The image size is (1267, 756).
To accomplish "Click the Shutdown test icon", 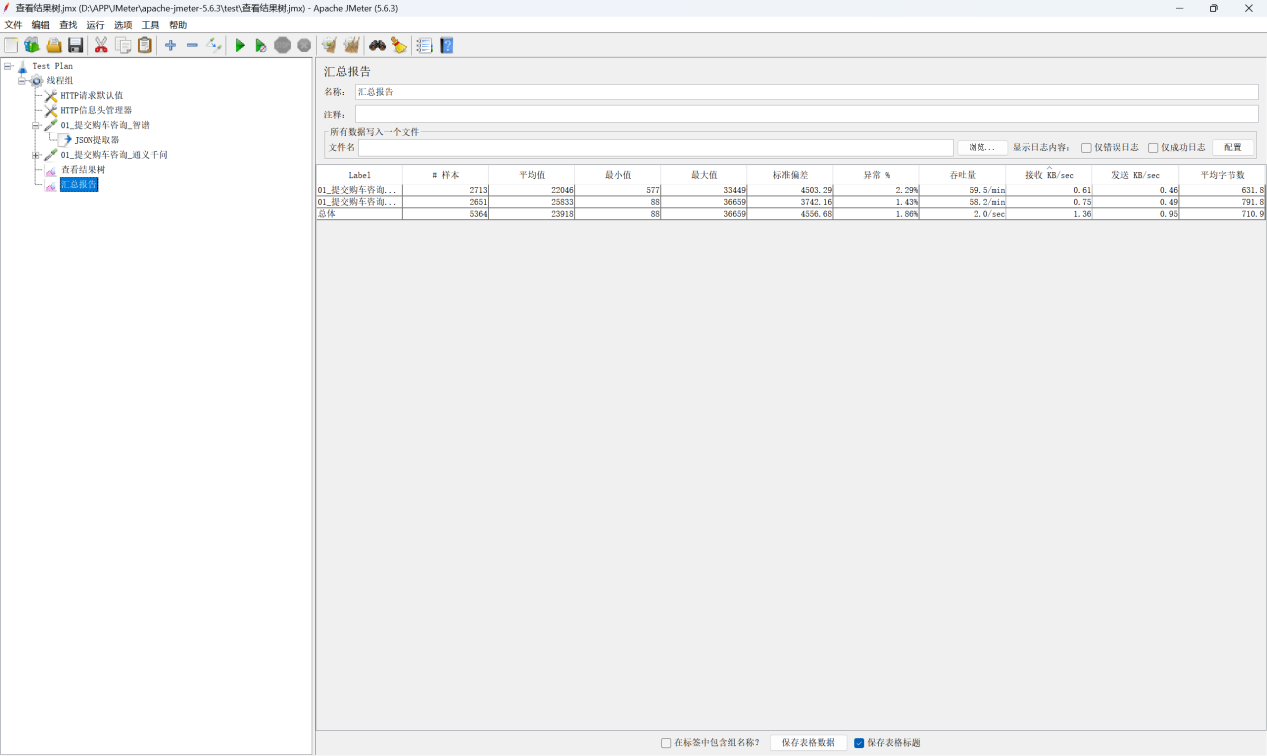I will [304, 45].
